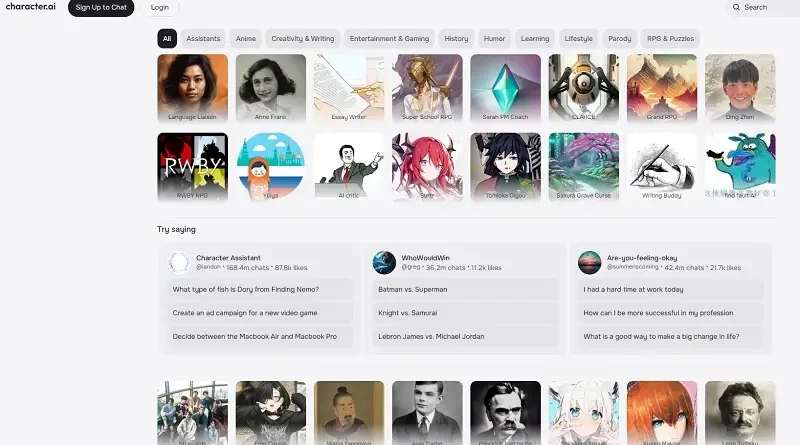Open the CLARICE robot character card

point(584,88)
